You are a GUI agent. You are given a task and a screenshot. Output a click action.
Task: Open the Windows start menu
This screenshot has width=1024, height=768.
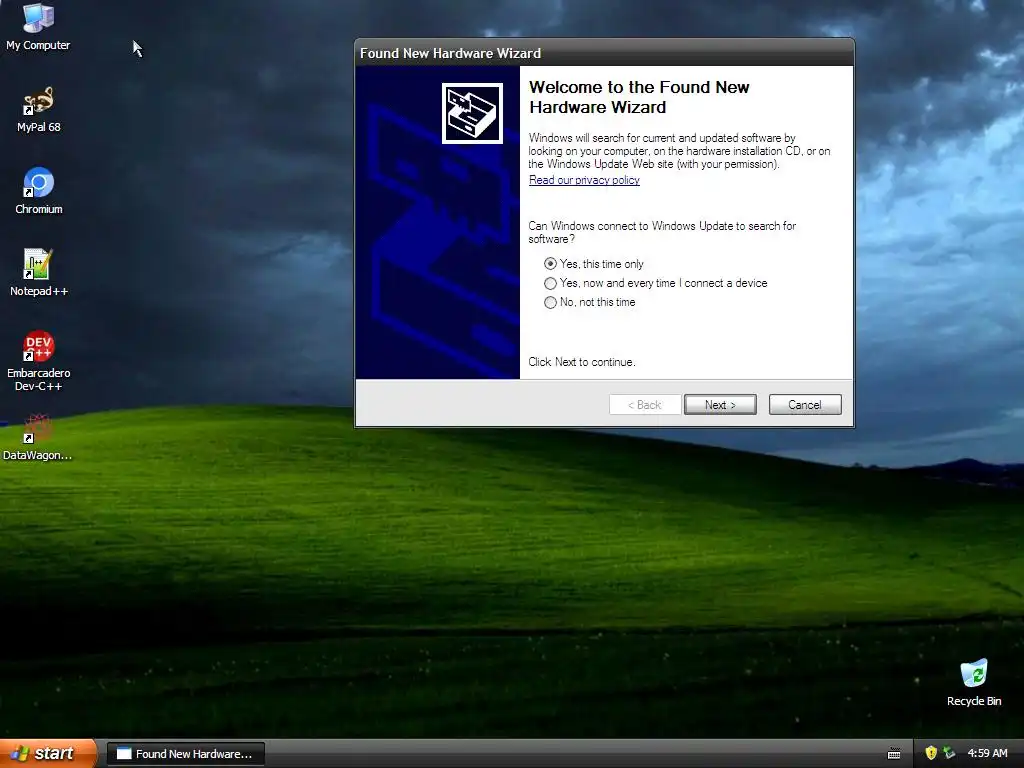(48, 753)
